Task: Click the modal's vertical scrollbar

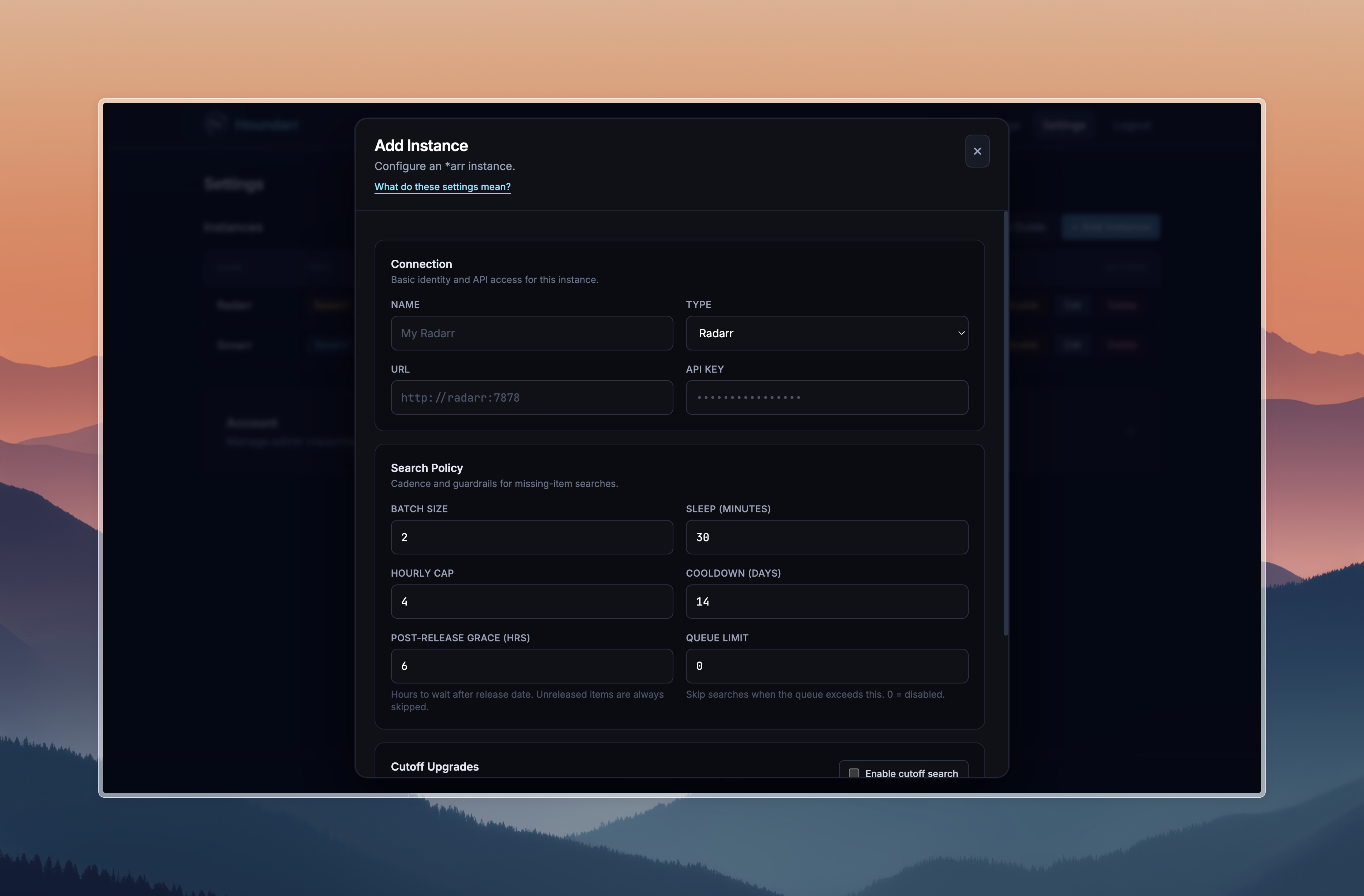Action: 1005,424
